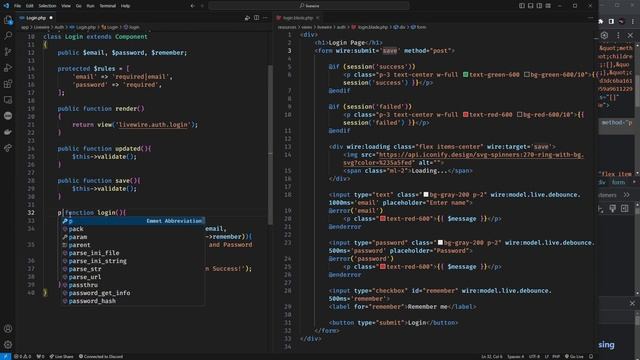Select the 'p' Emmet Abbreviation suggestion

tap(133, 221)
